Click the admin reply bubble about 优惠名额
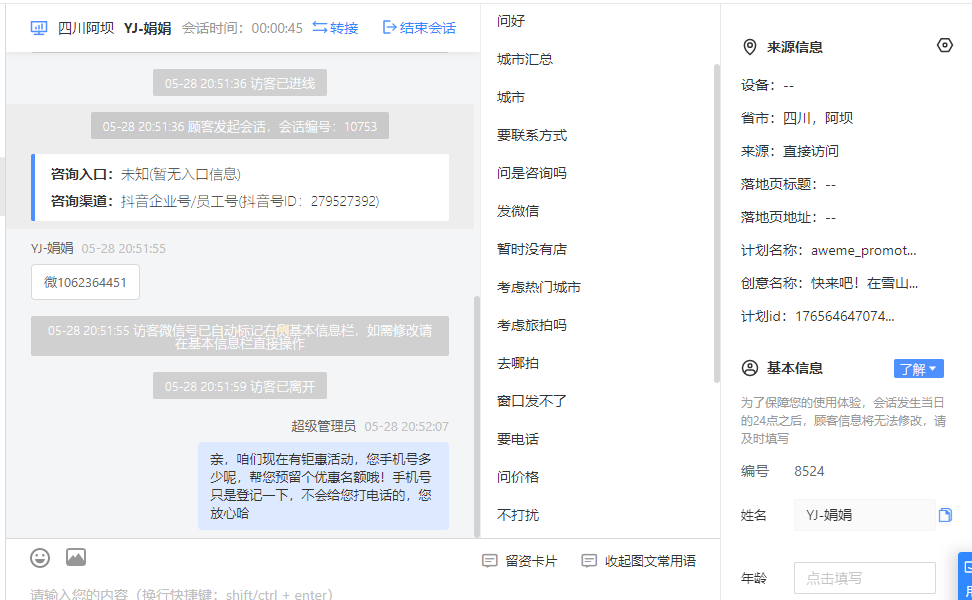Viewport: 972px width, 600px height. click(324, 486)
